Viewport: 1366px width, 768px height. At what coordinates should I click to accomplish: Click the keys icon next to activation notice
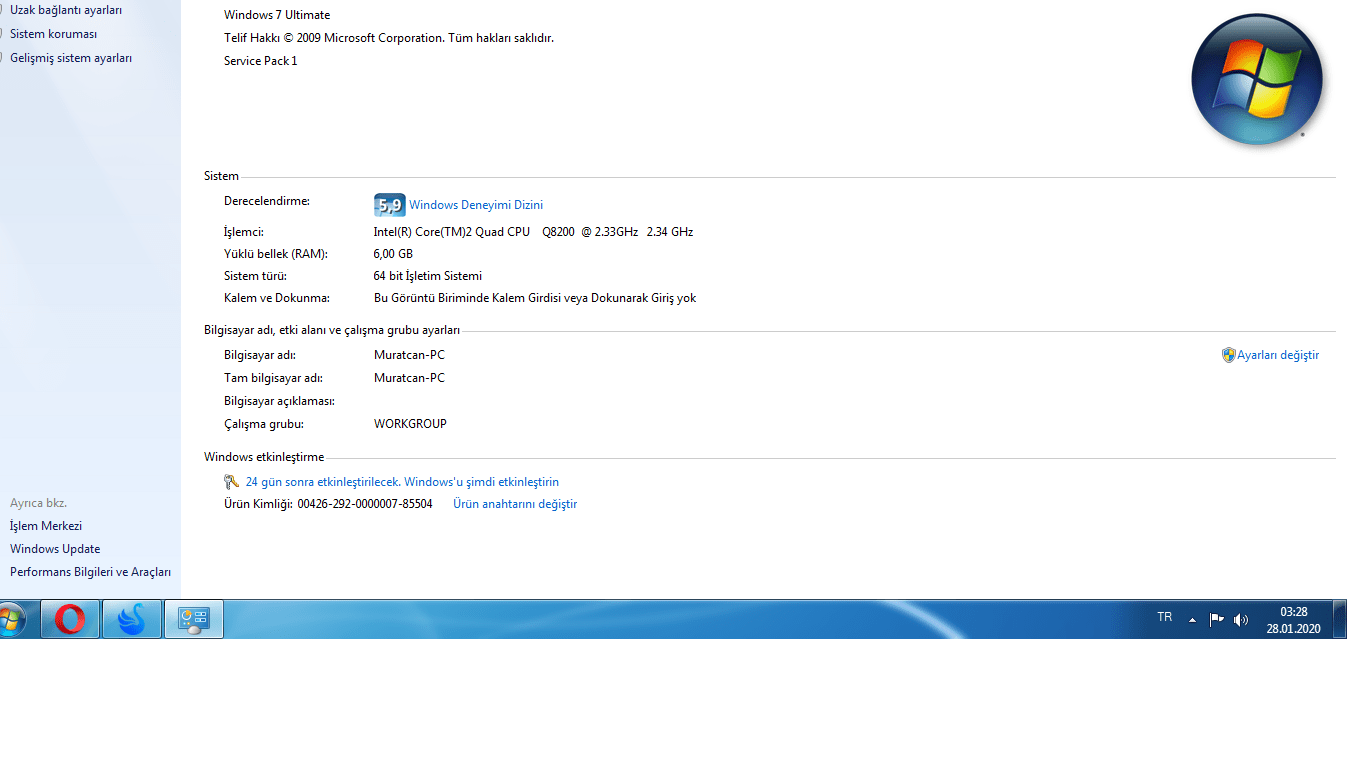(232, 482)
